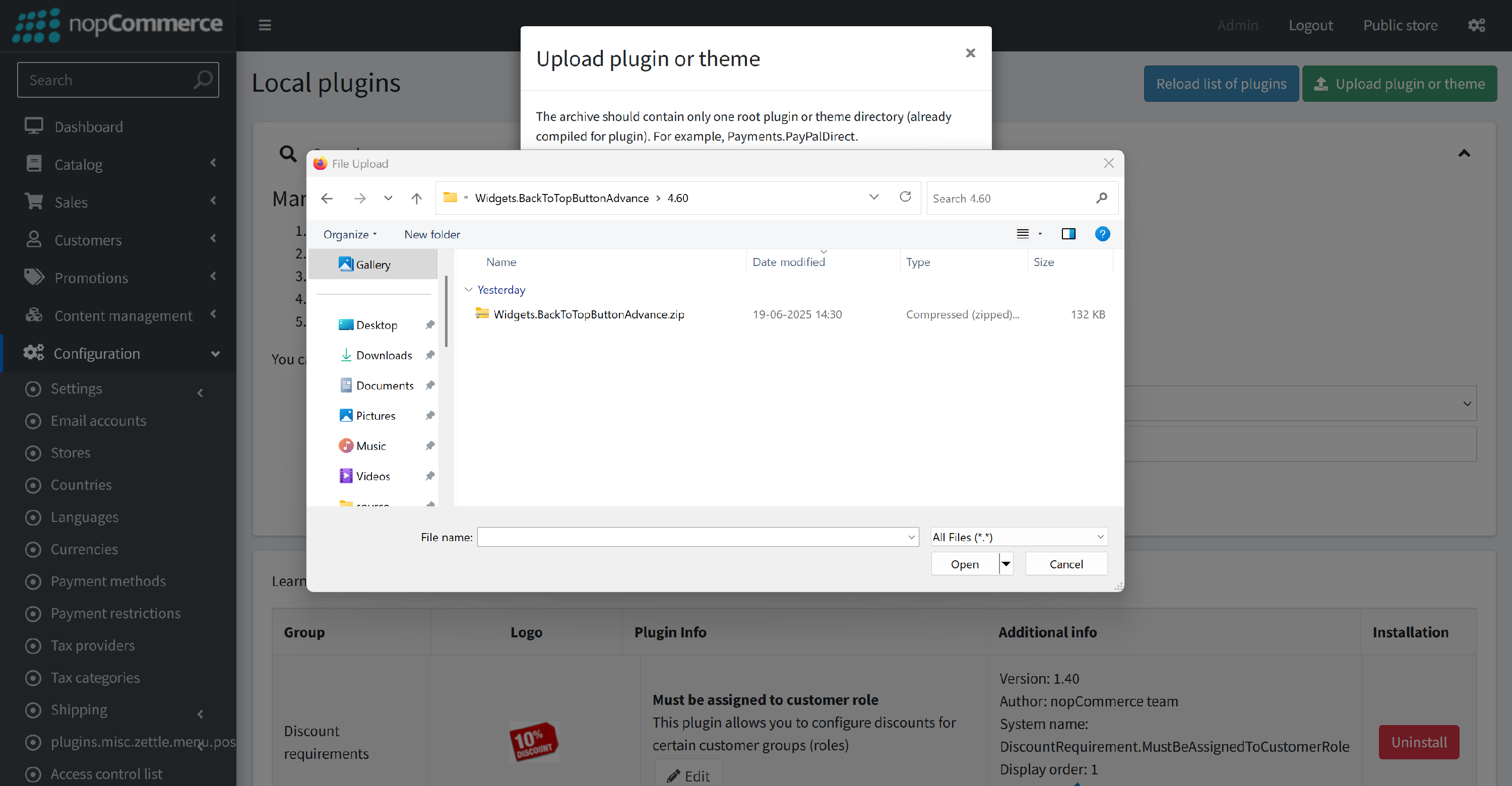This screenshot has width=1512, height=786.
Task: Open the All Files type dropdown
Action: coord(1019,537)
